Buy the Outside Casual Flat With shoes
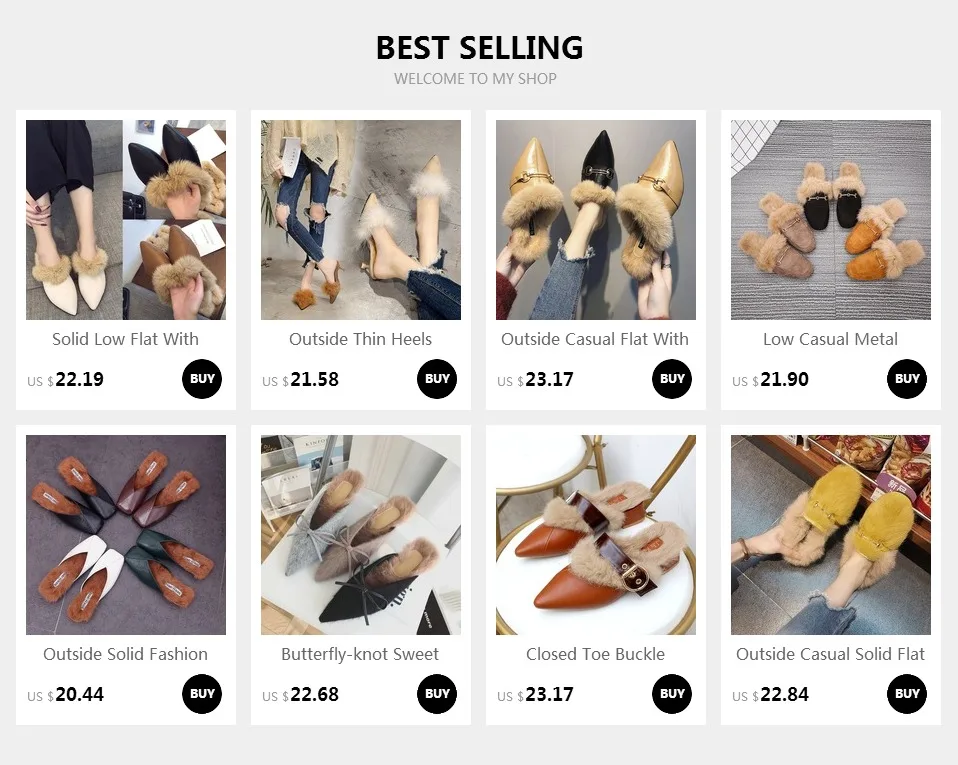The width and height of the screenshot is (958, 765). 672,379
